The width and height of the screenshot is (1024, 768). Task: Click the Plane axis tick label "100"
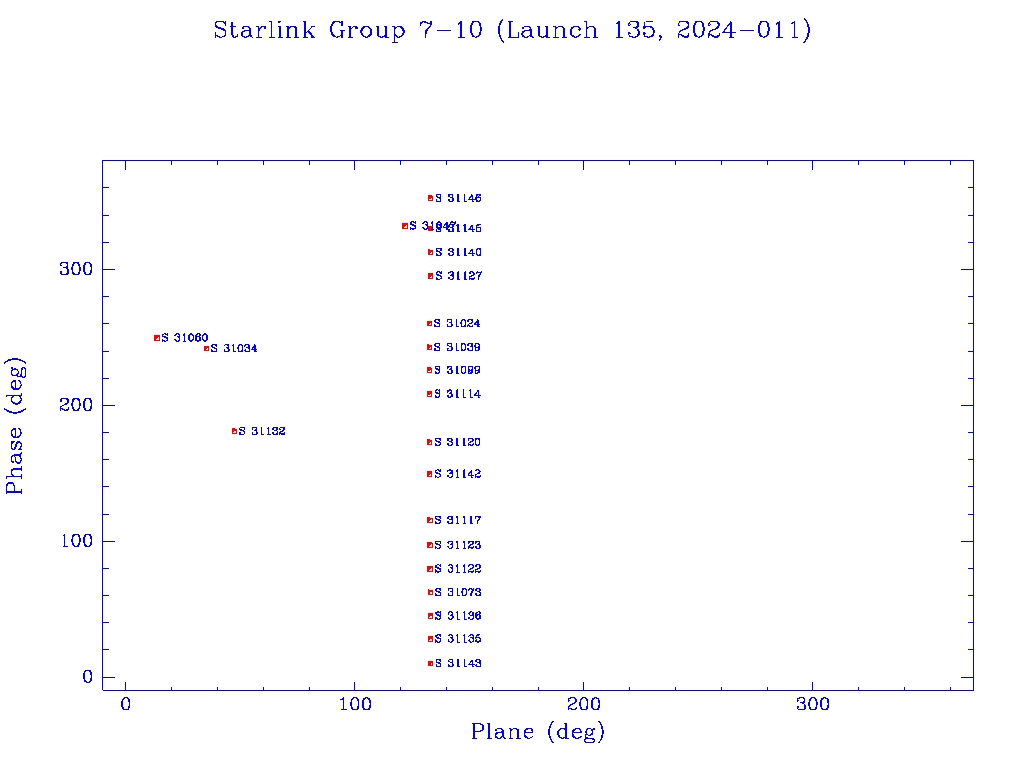(355, 705)
